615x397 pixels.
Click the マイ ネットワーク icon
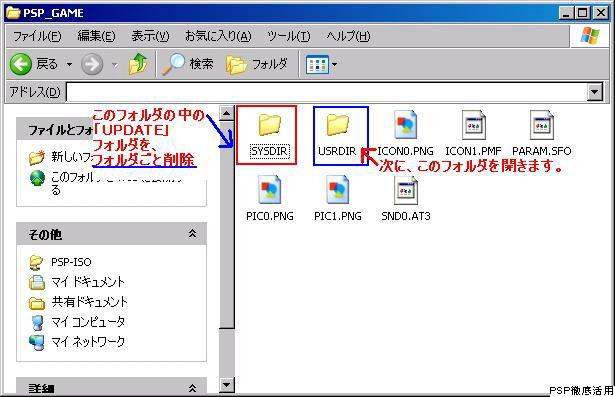[x=37, y=342]
